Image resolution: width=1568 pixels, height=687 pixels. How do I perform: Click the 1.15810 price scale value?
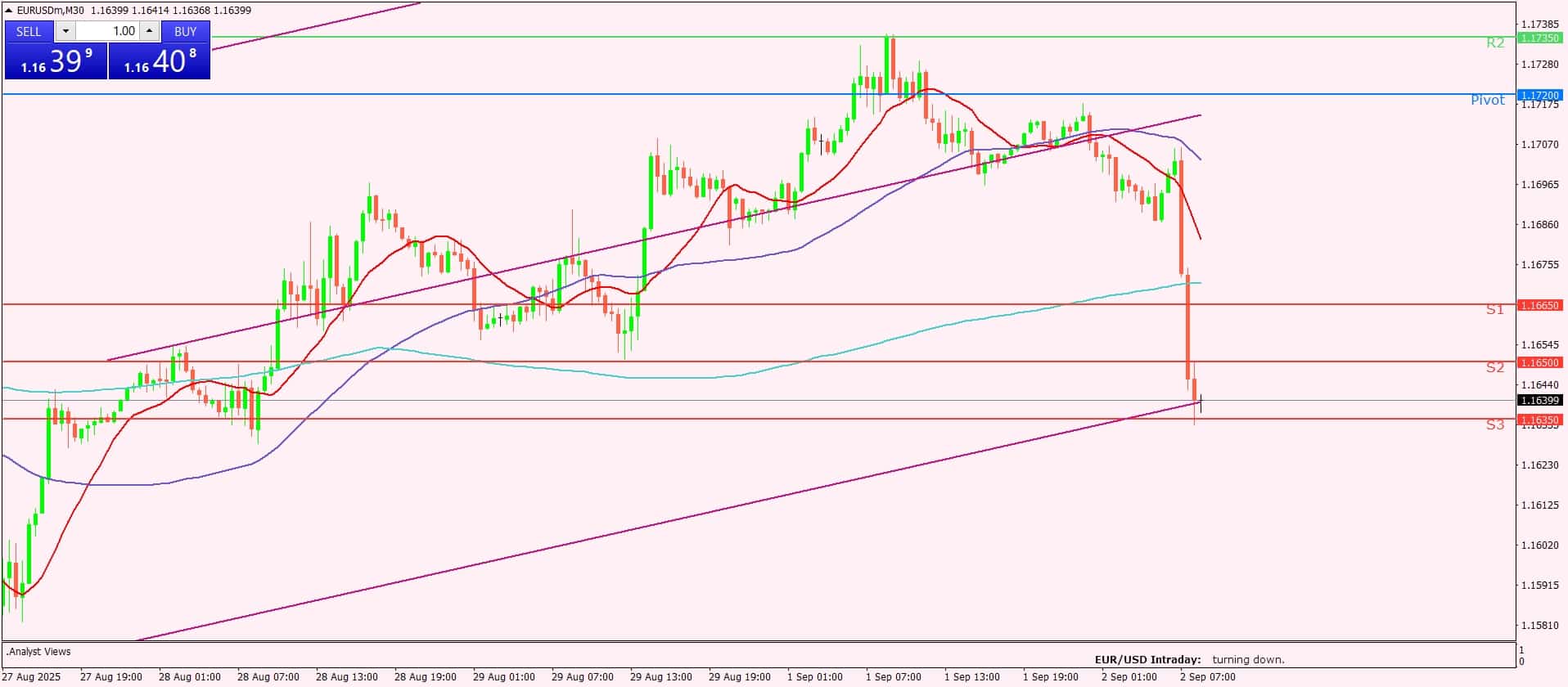click(x=1539, y=625)
